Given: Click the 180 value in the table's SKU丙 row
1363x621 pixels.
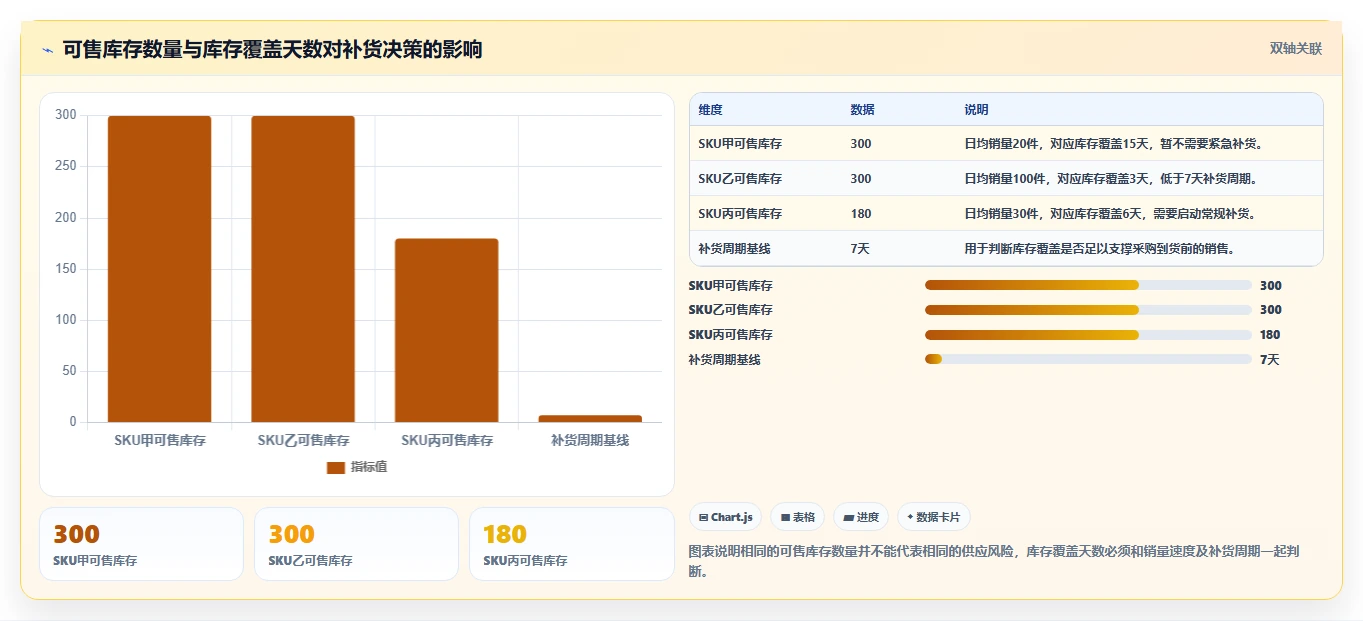Looking at the screenshot, I should point(861,214).
